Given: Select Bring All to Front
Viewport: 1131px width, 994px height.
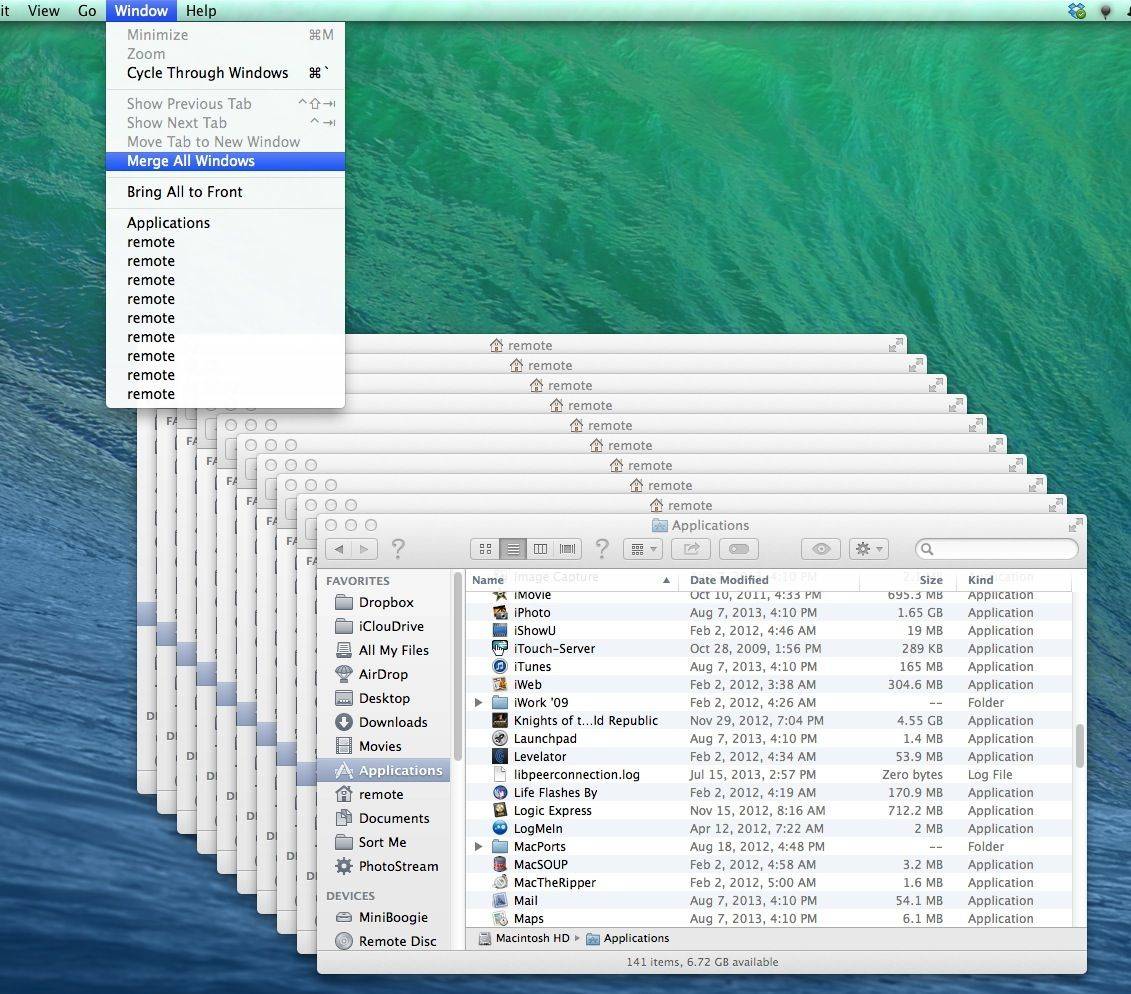Looking at the screenshot, I should click(x=185, y=192).
